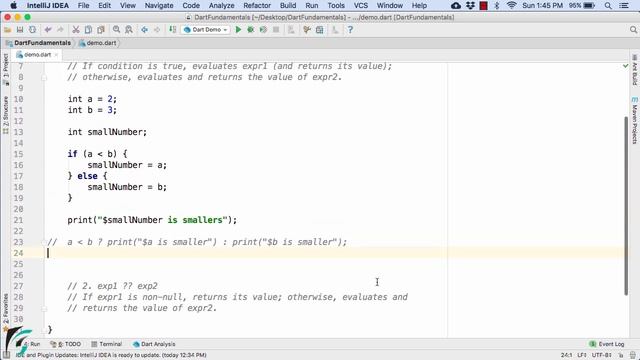Toggle the Maven Projects tool window
Image resolution: width=640 pixels, height=360 pixels.
click(635, 120)
